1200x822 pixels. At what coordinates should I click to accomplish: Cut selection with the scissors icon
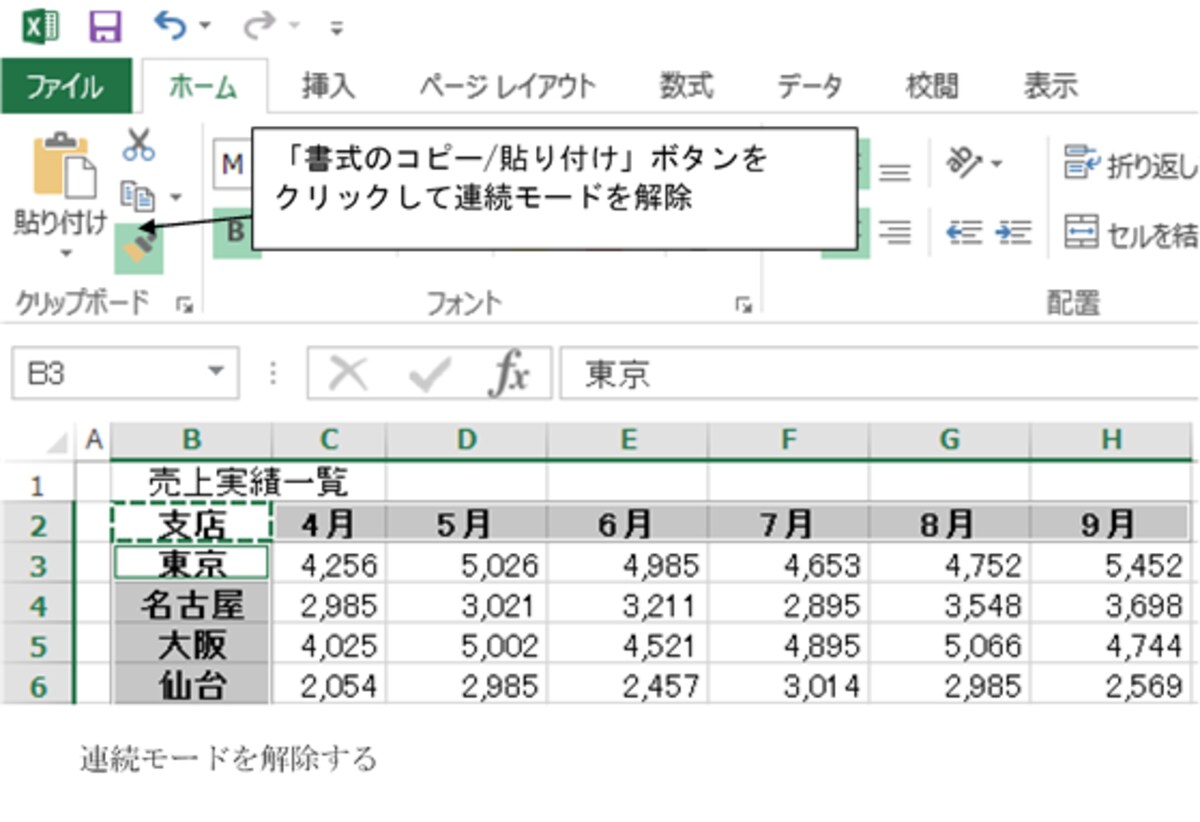[x=139, y=145]
